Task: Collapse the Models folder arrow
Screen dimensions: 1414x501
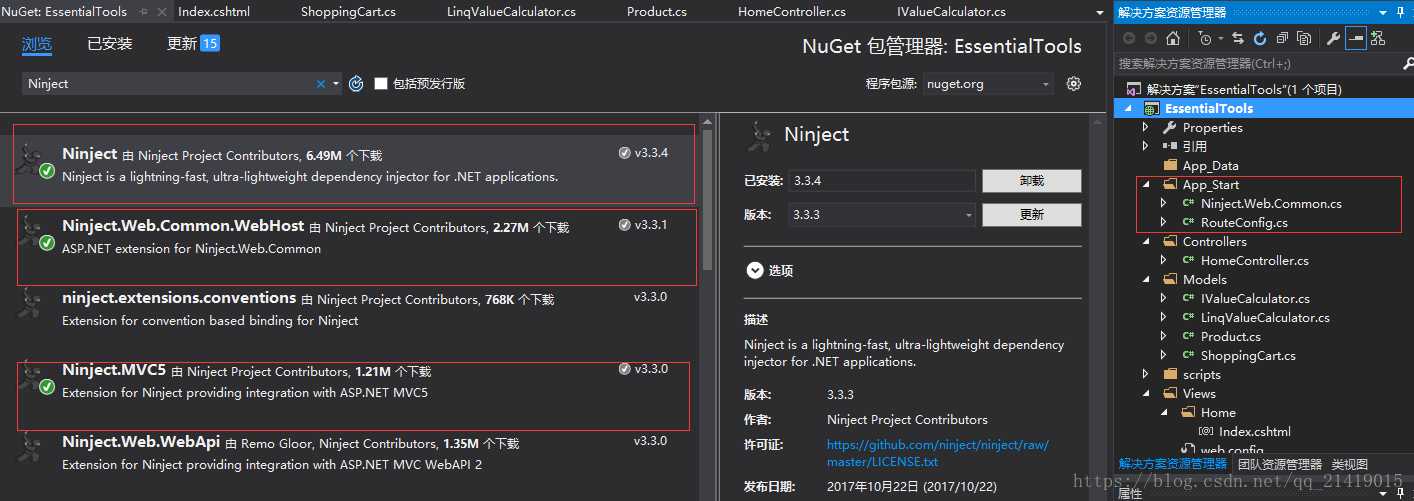Action: (x=1147, y=279)
